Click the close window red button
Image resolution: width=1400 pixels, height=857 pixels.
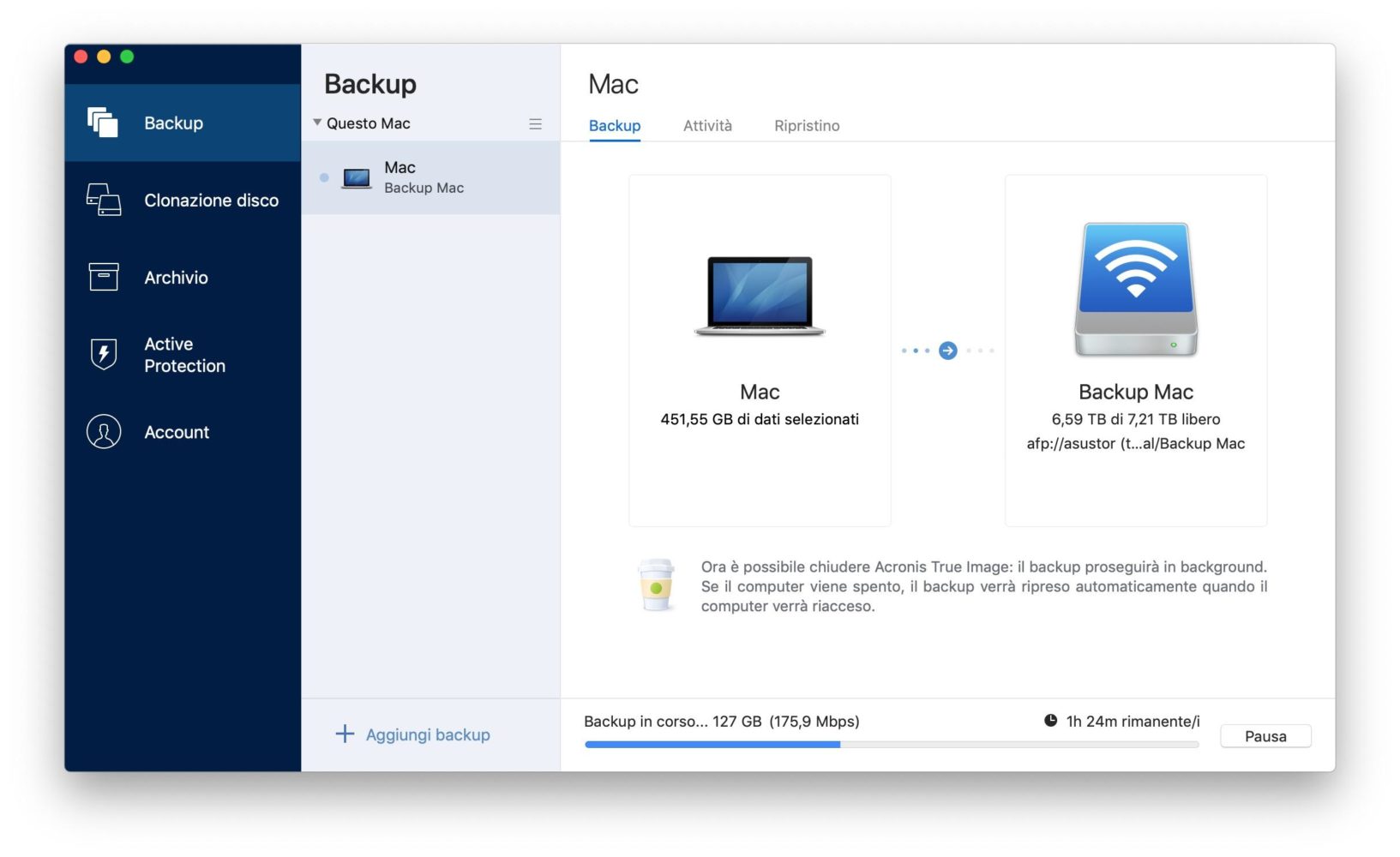81,57
